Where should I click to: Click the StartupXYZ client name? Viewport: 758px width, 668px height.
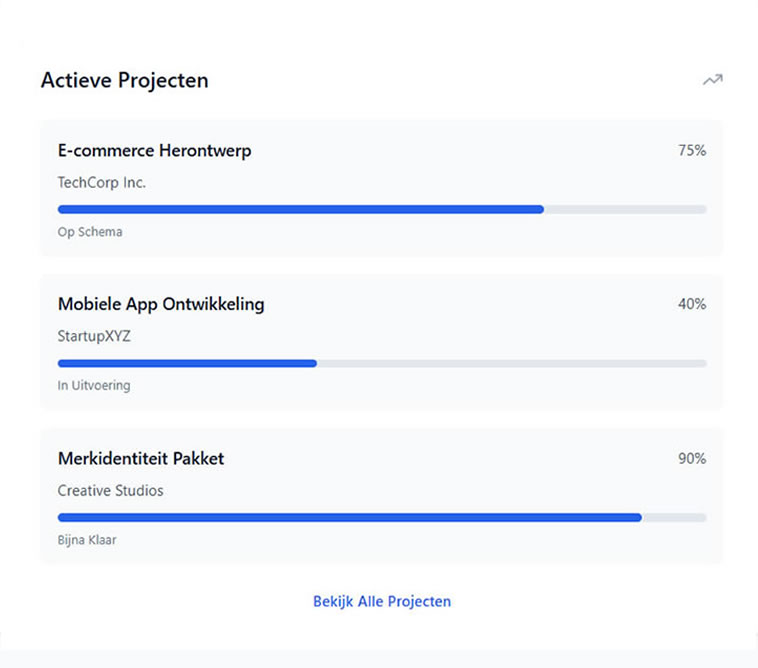[x=94, y=336]
